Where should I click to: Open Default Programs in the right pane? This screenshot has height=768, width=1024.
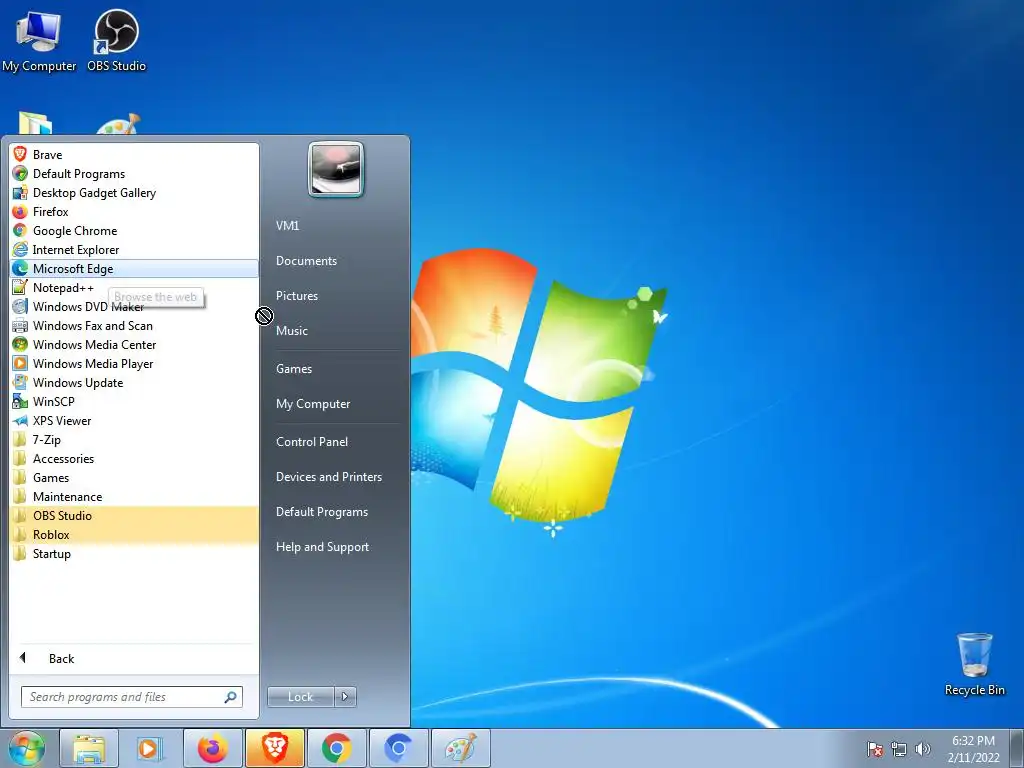click(334, 511)
